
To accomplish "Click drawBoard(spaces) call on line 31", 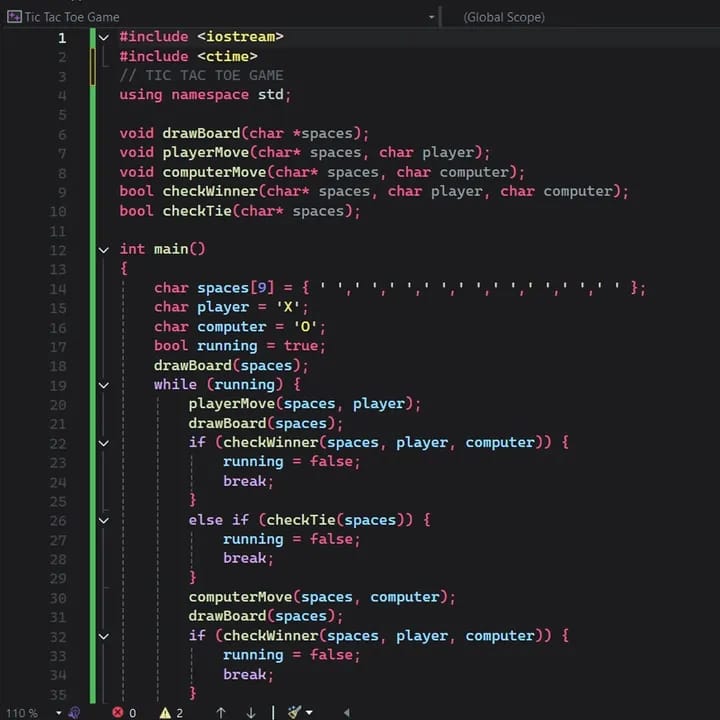I will 265,617.
